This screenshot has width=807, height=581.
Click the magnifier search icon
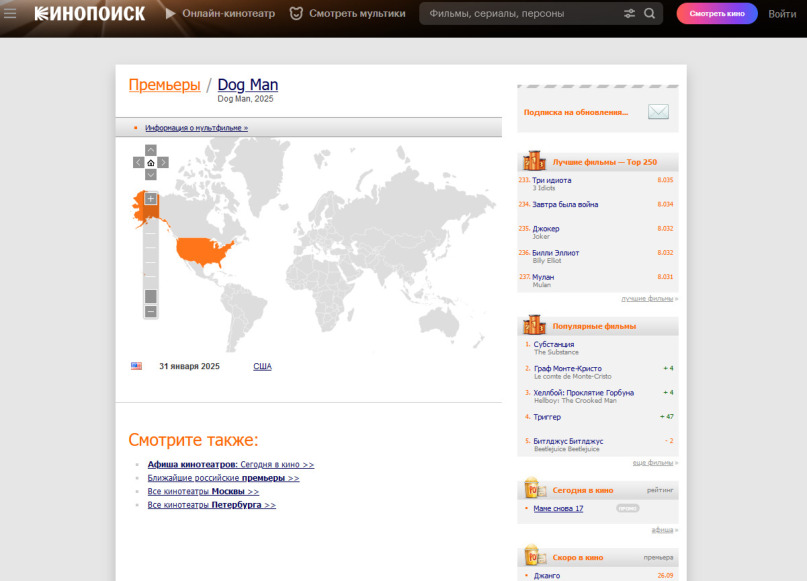[x=650, y=13]
